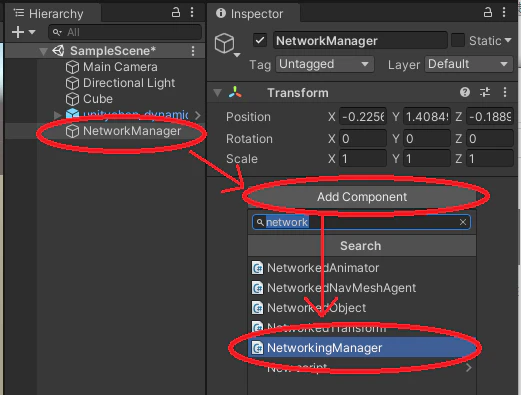Click the Position X value field
The image size is (521, 395).
pos(363,117)
